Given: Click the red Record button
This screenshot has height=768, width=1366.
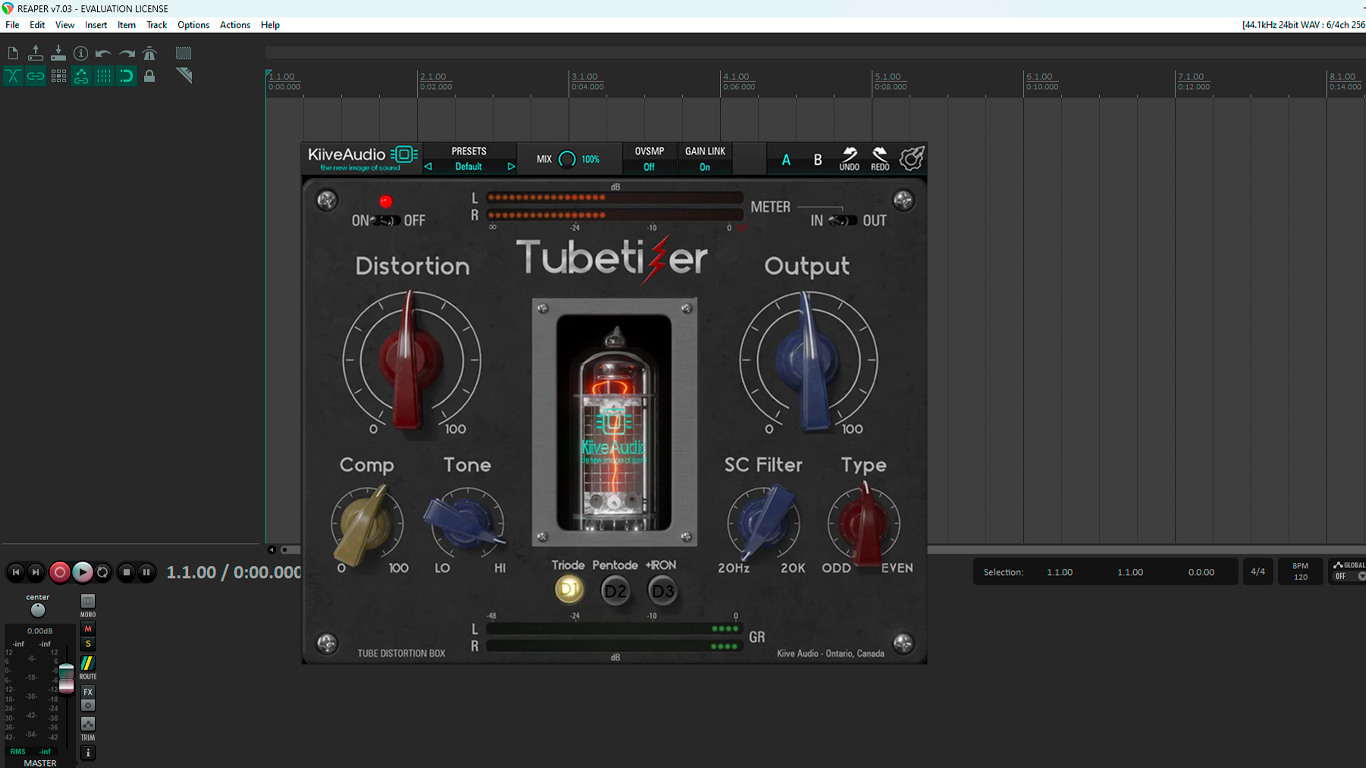Looking at the screenshot, I should (x=59, y=572).
